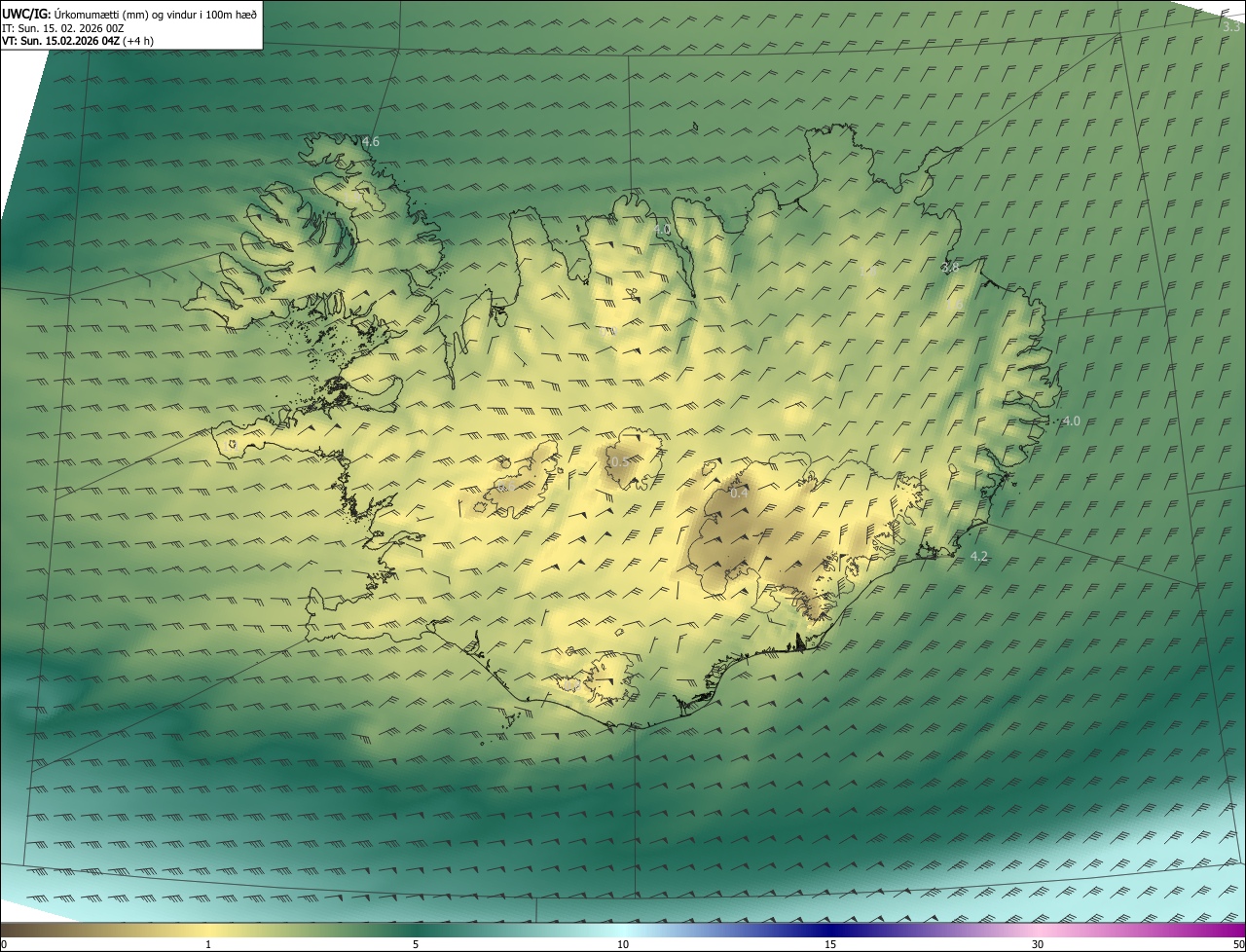Click the colorbar tick label 1
The width and height of the screenshot is (1246, 952).
click(208, 944)
